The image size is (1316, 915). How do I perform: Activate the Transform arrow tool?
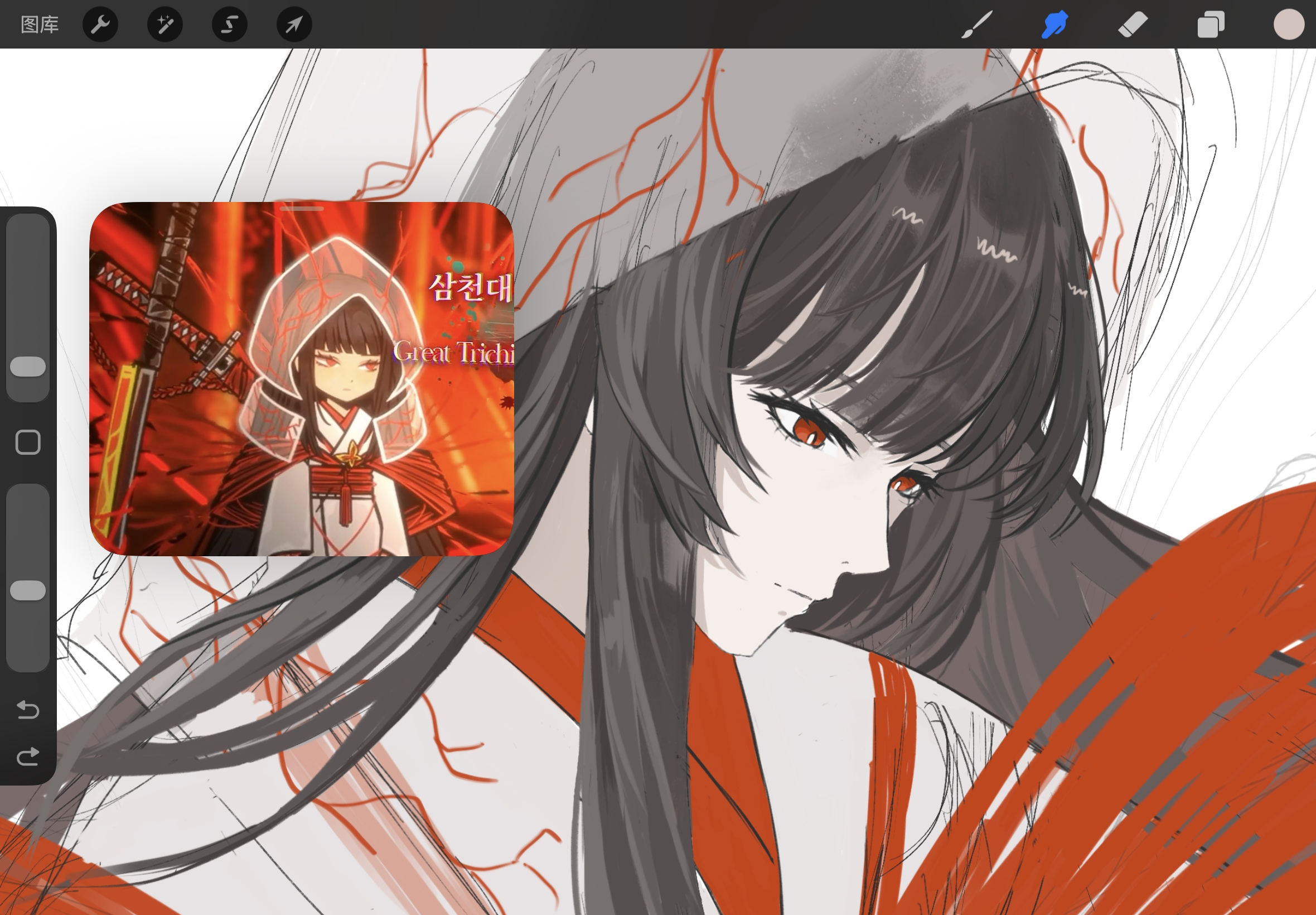tap(294, 25)
